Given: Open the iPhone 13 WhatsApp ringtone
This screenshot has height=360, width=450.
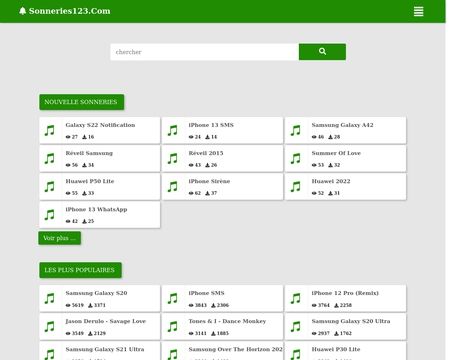Looking at the screenshot, I should click(x=96, y=209).
